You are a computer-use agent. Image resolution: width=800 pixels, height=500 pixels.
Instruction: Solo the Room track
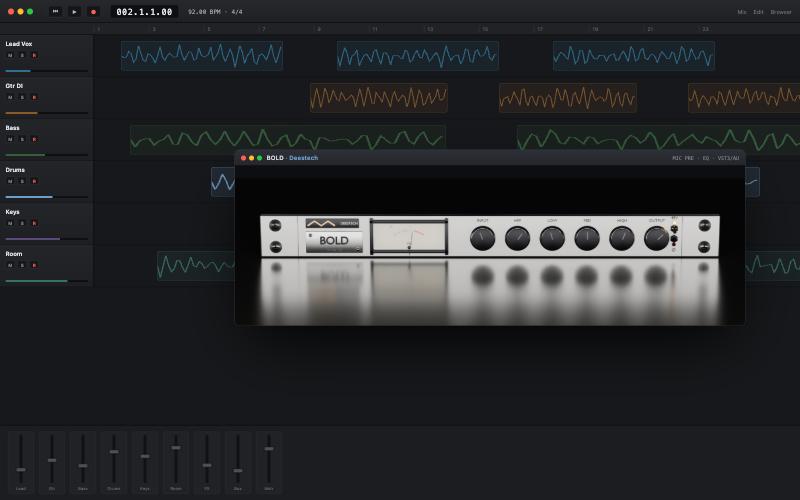point(22,265)
